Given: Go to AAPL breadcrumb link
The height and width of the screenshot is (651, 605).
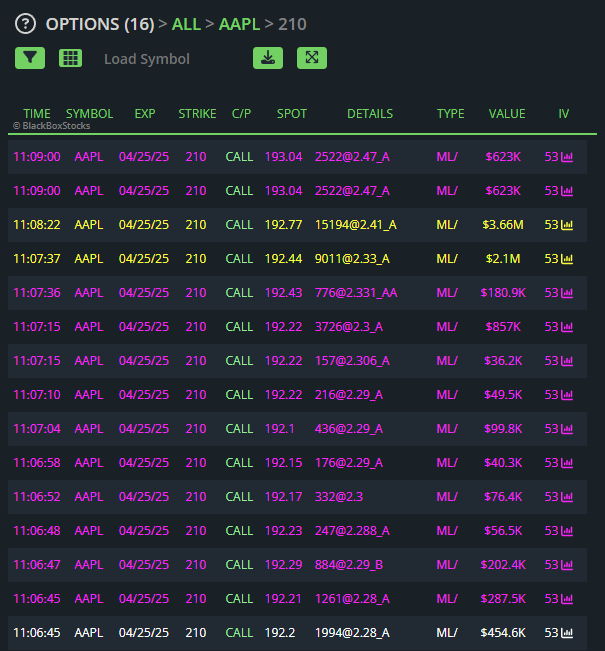Looking at the screenshot, I should (x=239, y=24).
